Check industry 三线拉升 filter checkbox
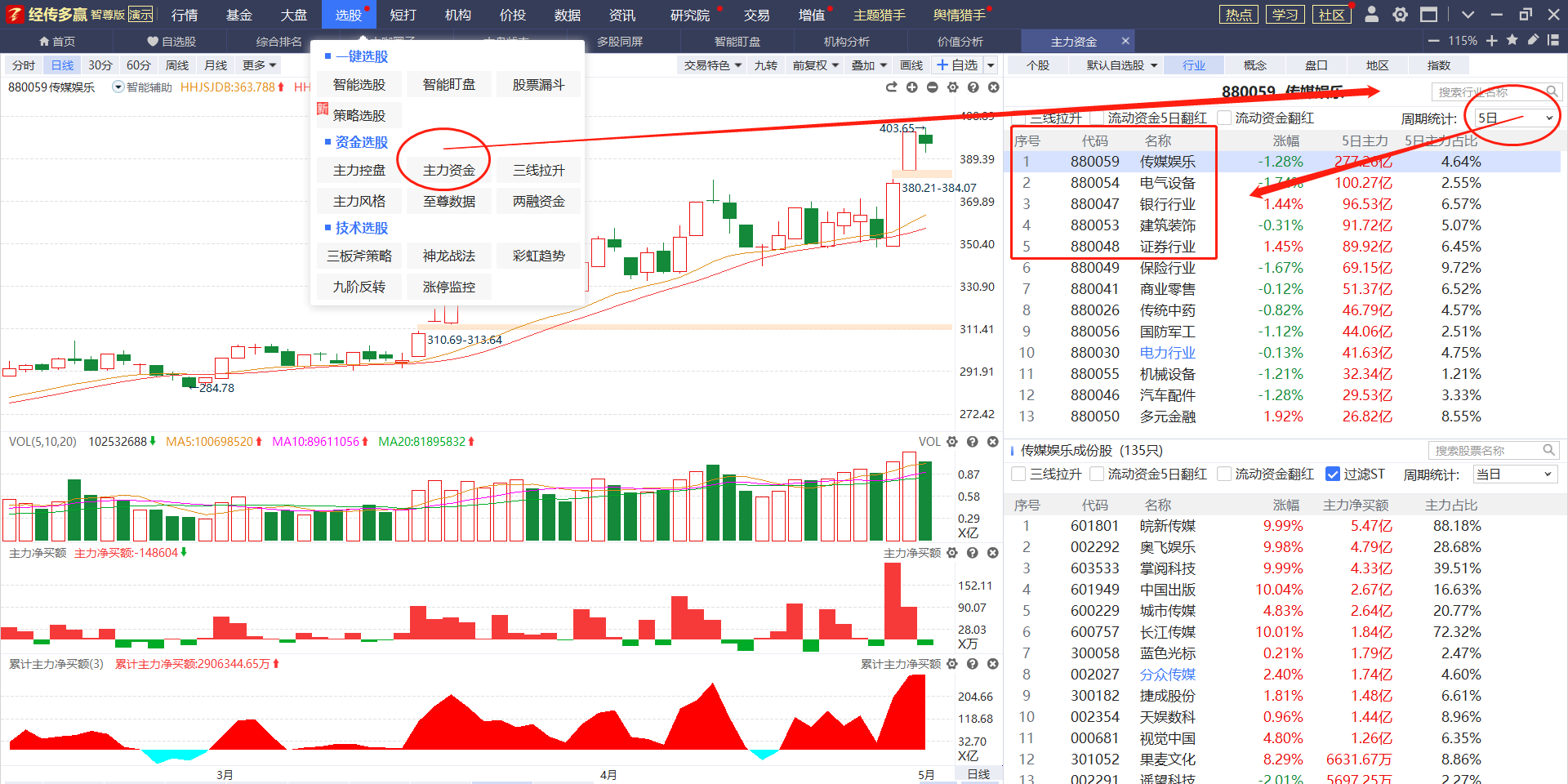This screenshot has width=1568, height=784. click(x=1018, y=118)
